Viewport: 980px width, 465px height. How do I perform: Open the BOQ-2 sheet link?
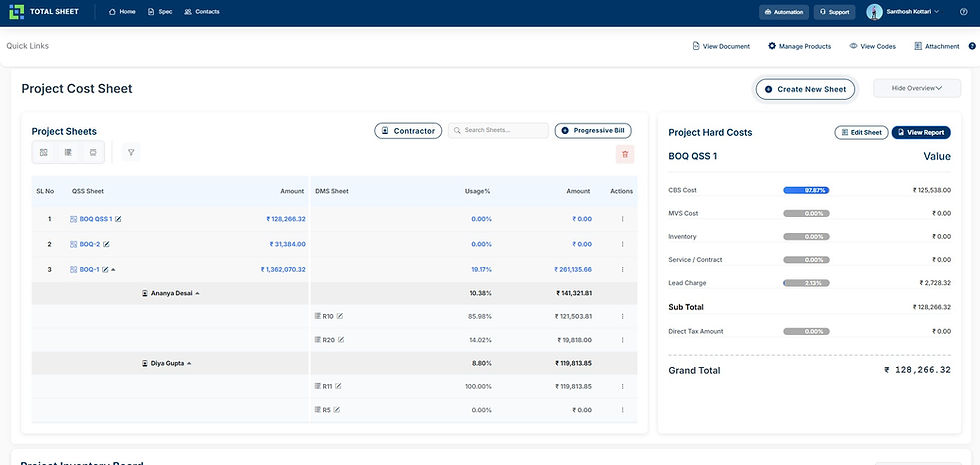(x=90, y=244)
